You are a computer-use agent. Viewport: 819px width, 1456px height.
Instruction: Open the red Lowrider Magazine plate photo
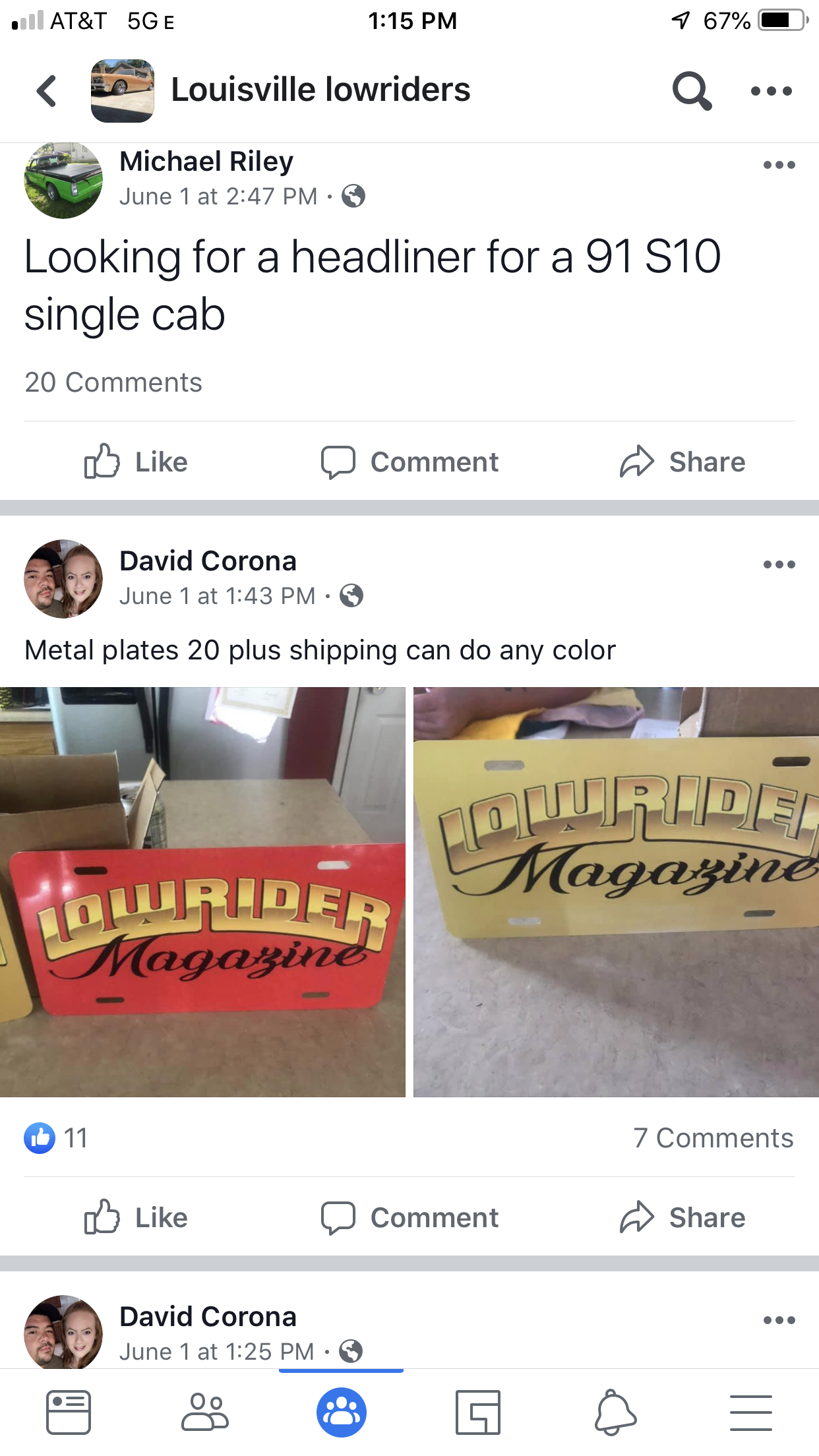point(202,892)
